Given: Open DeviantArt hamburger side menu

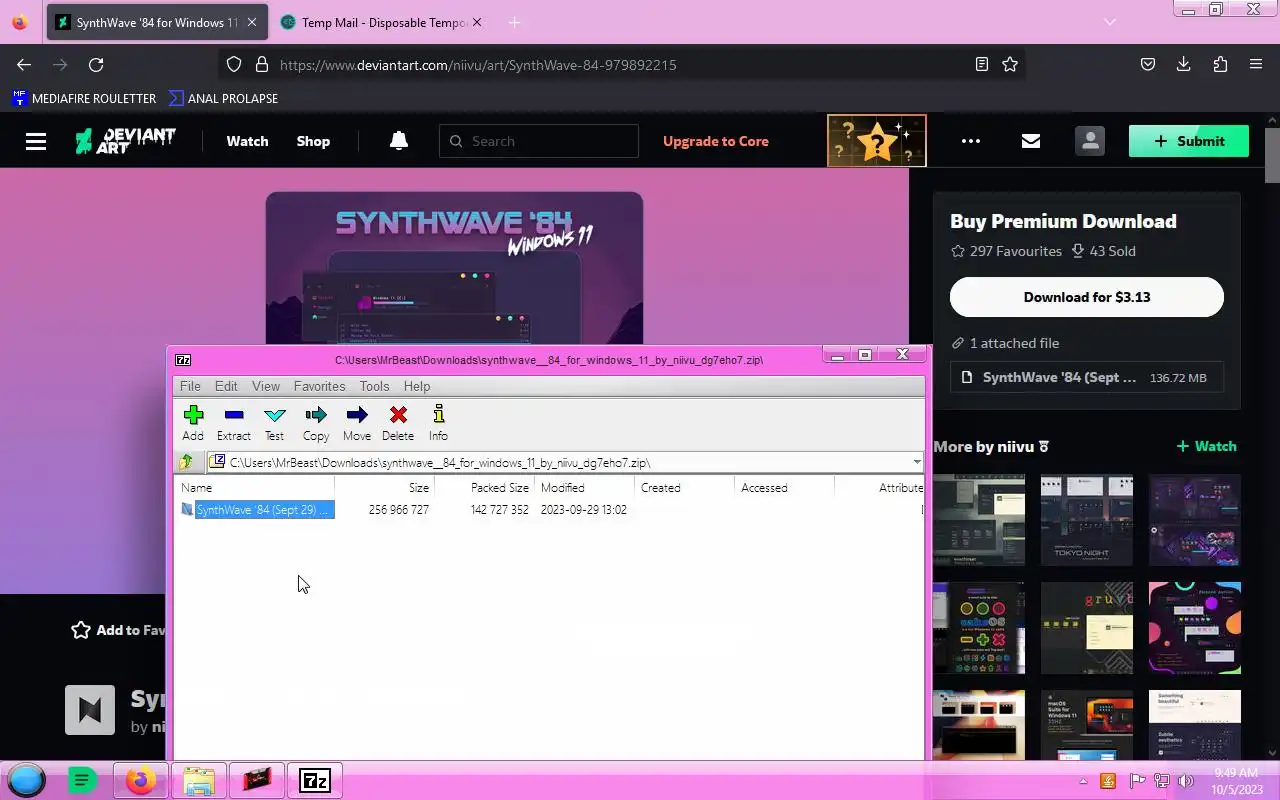Looking at the screenshot, I should point(36,141).
